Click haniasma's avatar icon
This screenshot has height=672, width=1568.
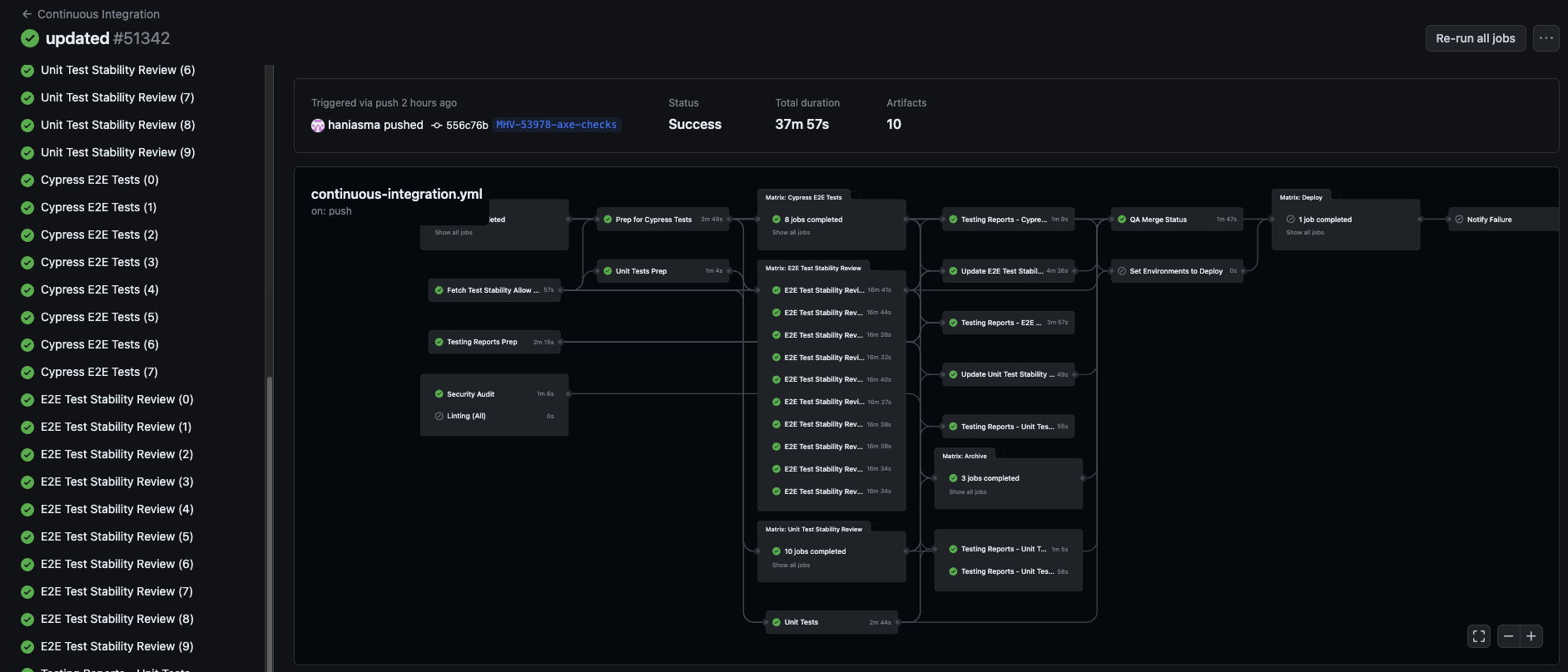318,126
